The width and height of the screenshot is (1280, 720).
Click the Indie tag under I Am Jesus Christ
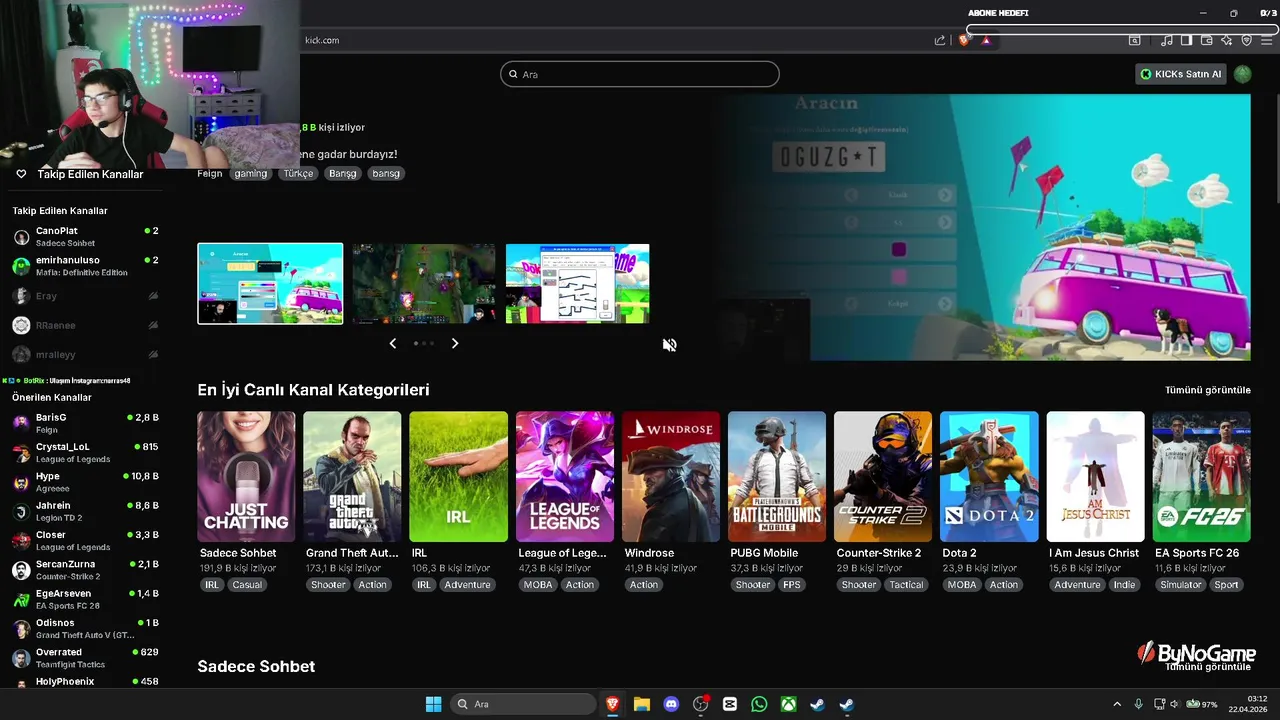click(x=1124, y=585)
